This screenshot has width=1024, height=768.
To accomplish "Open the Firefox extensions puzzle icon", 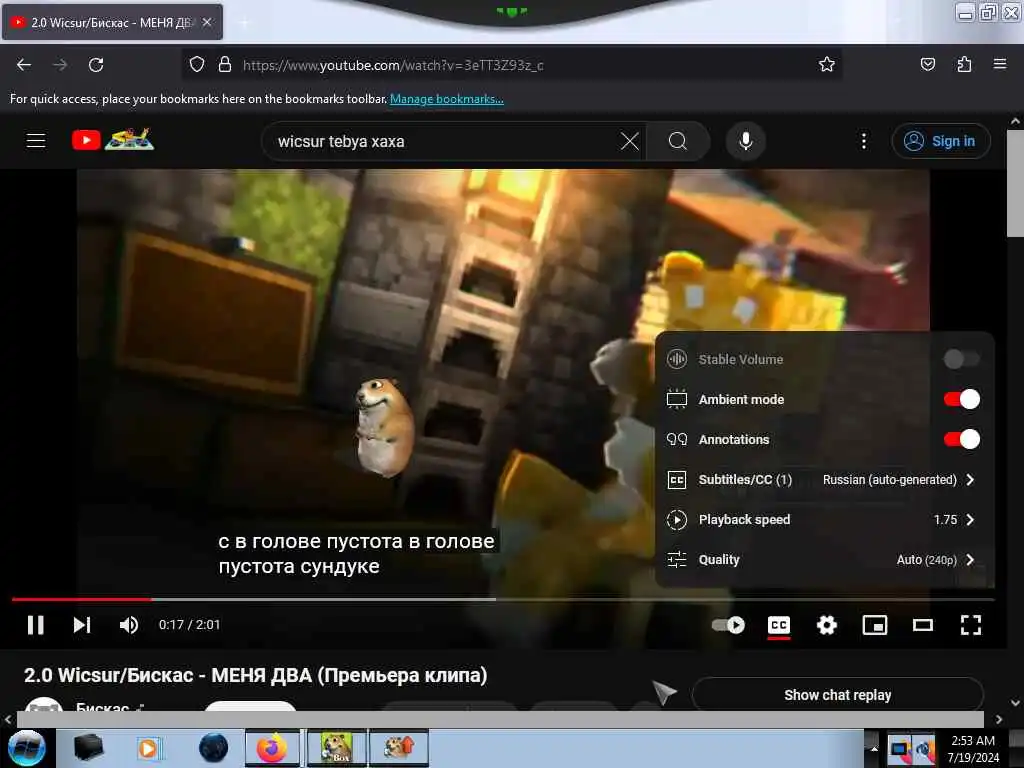I will tap(964, 64).
